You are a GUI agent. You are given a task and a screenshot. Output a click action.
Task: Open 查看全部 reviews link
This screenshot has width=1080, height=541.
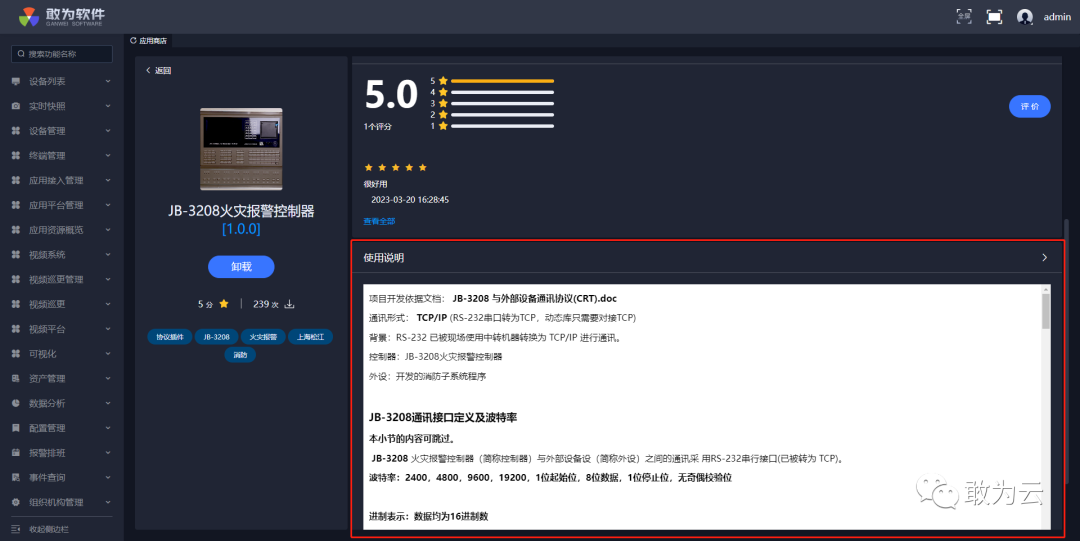point(379,221)
